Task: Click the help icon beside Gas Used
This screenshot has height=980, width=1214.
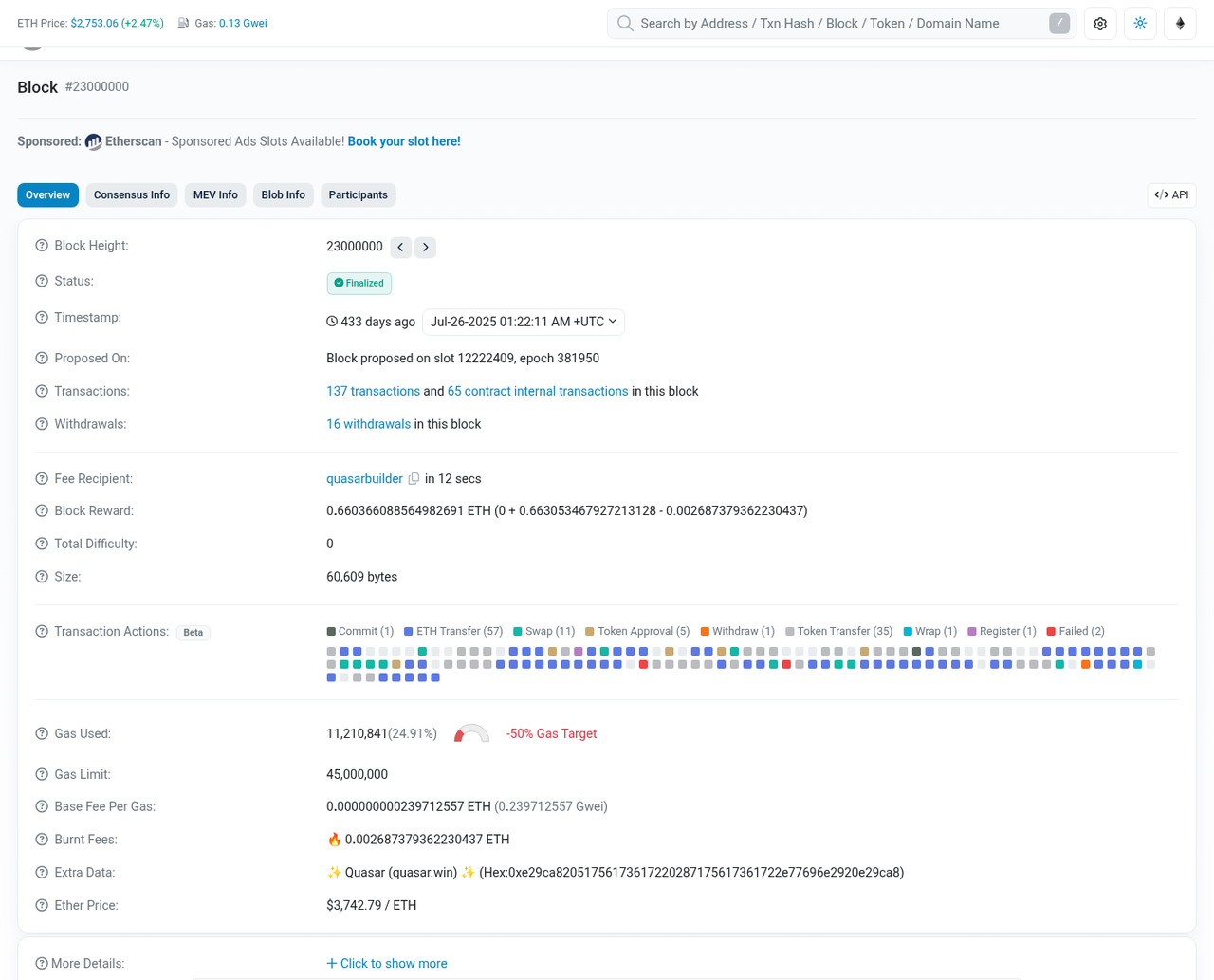Action: coord(42,734)
